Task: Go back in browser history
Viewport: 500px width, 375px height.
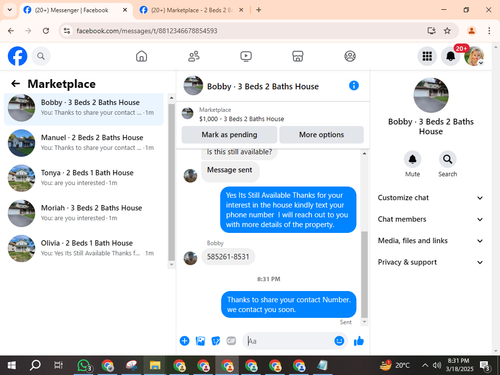Action: pos(11,31)
